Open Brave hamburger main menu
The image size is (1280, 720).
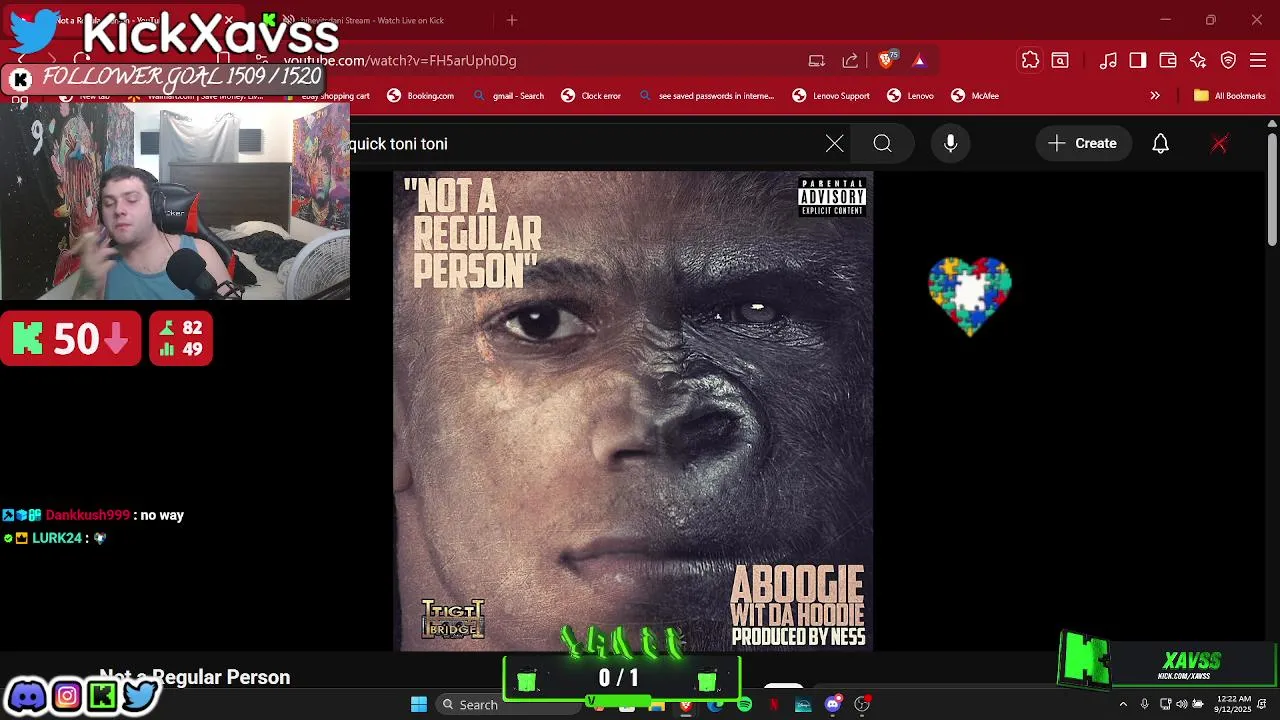tap(1258, 60)
